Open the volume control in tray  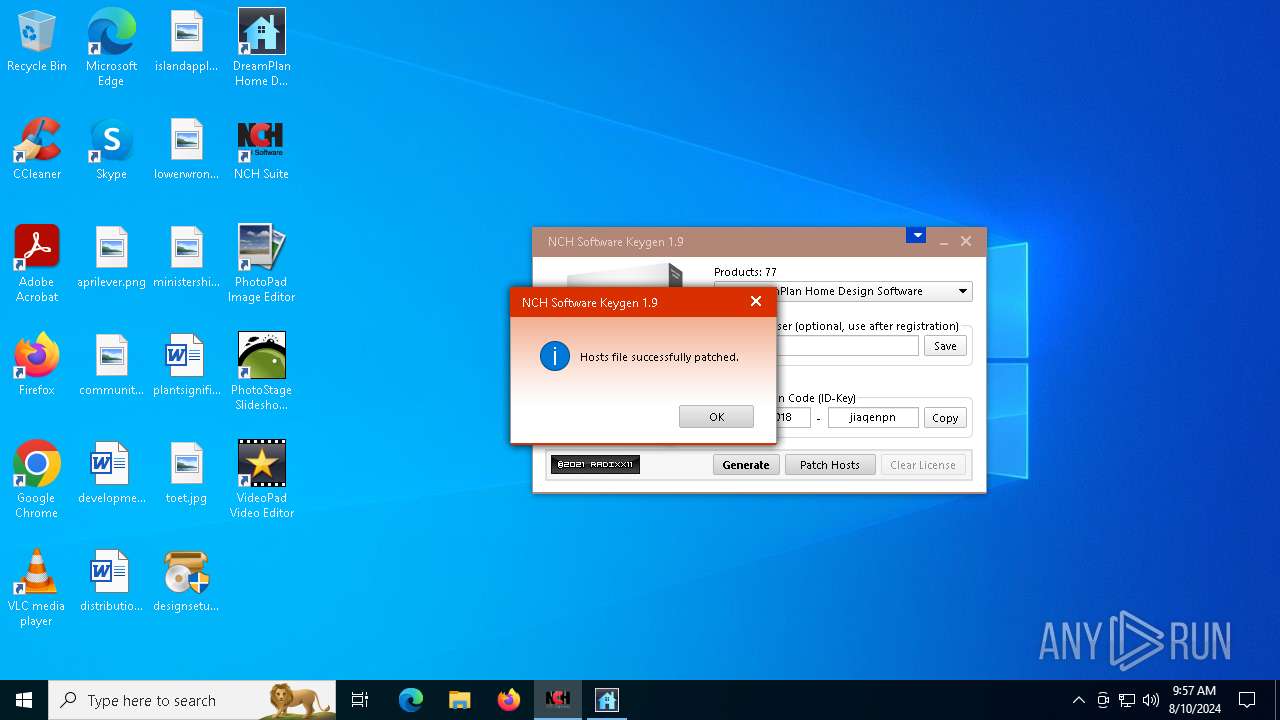point(1151,700)
